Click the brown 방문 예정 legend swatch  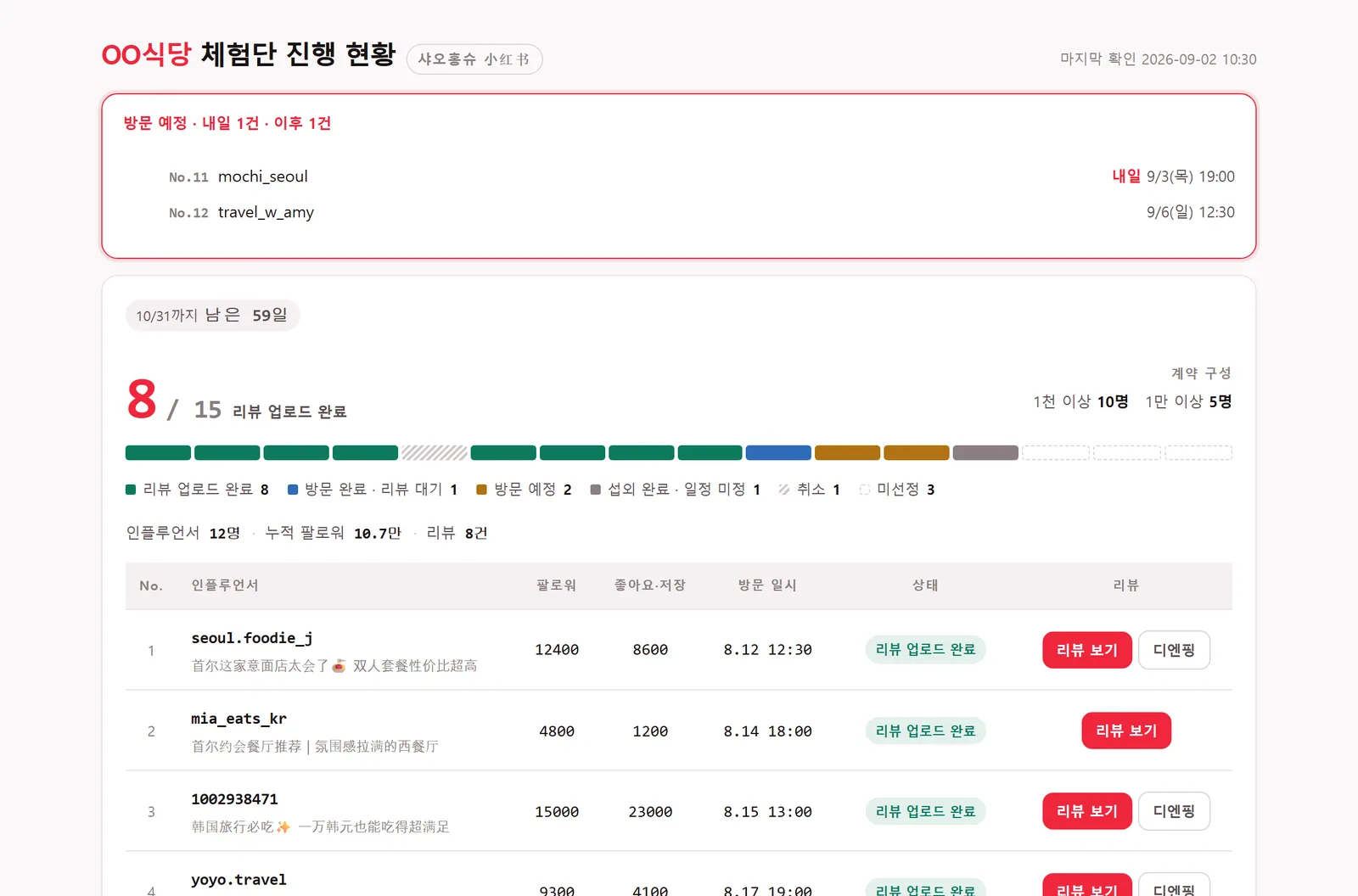point(481,490)
